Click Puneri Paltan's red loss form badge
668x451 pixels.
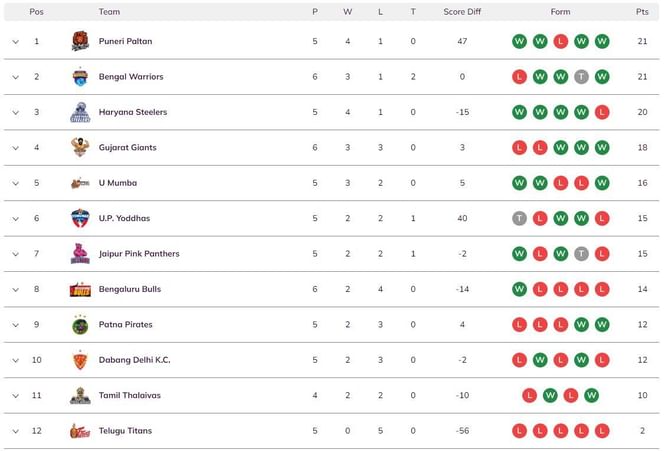(x=561, y=41)
